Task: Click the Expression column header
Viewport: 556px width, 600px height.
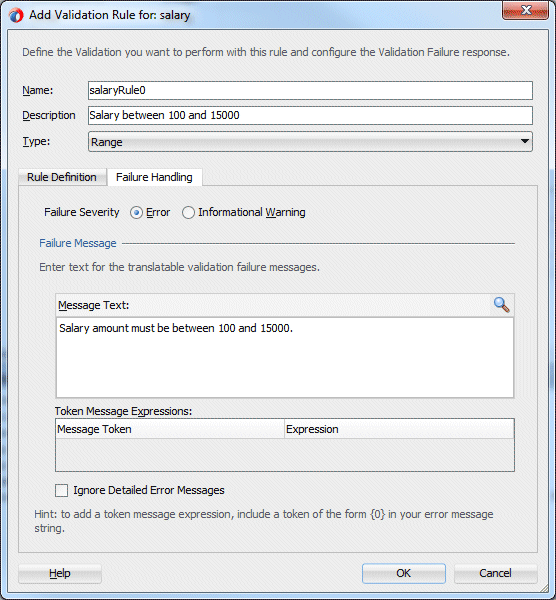Action: click(x=399, y=429)
